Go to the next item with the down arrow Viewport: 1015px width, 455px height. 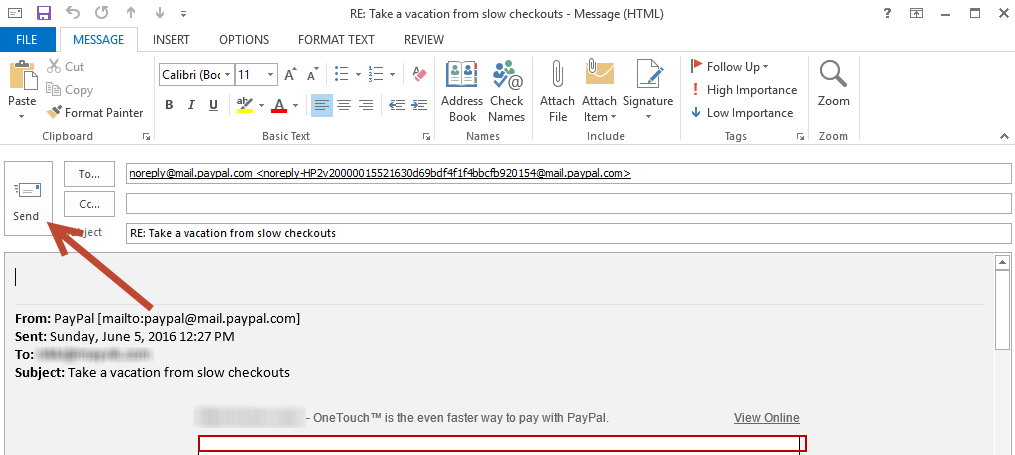coord(162,13)
